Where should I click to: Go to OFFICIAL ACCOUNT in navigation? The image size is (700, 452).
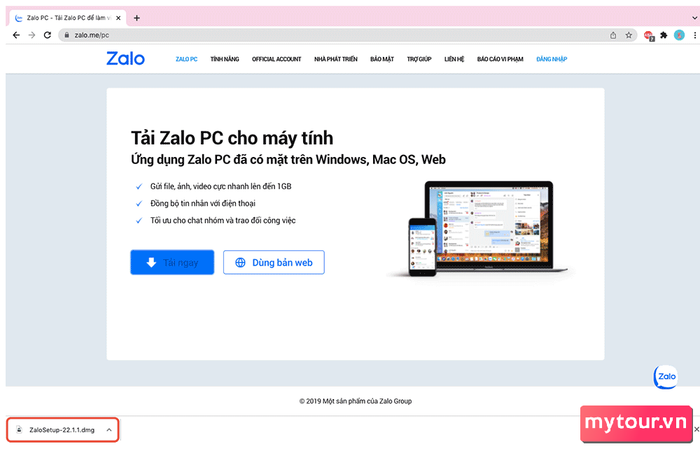[x=276, y=59]
